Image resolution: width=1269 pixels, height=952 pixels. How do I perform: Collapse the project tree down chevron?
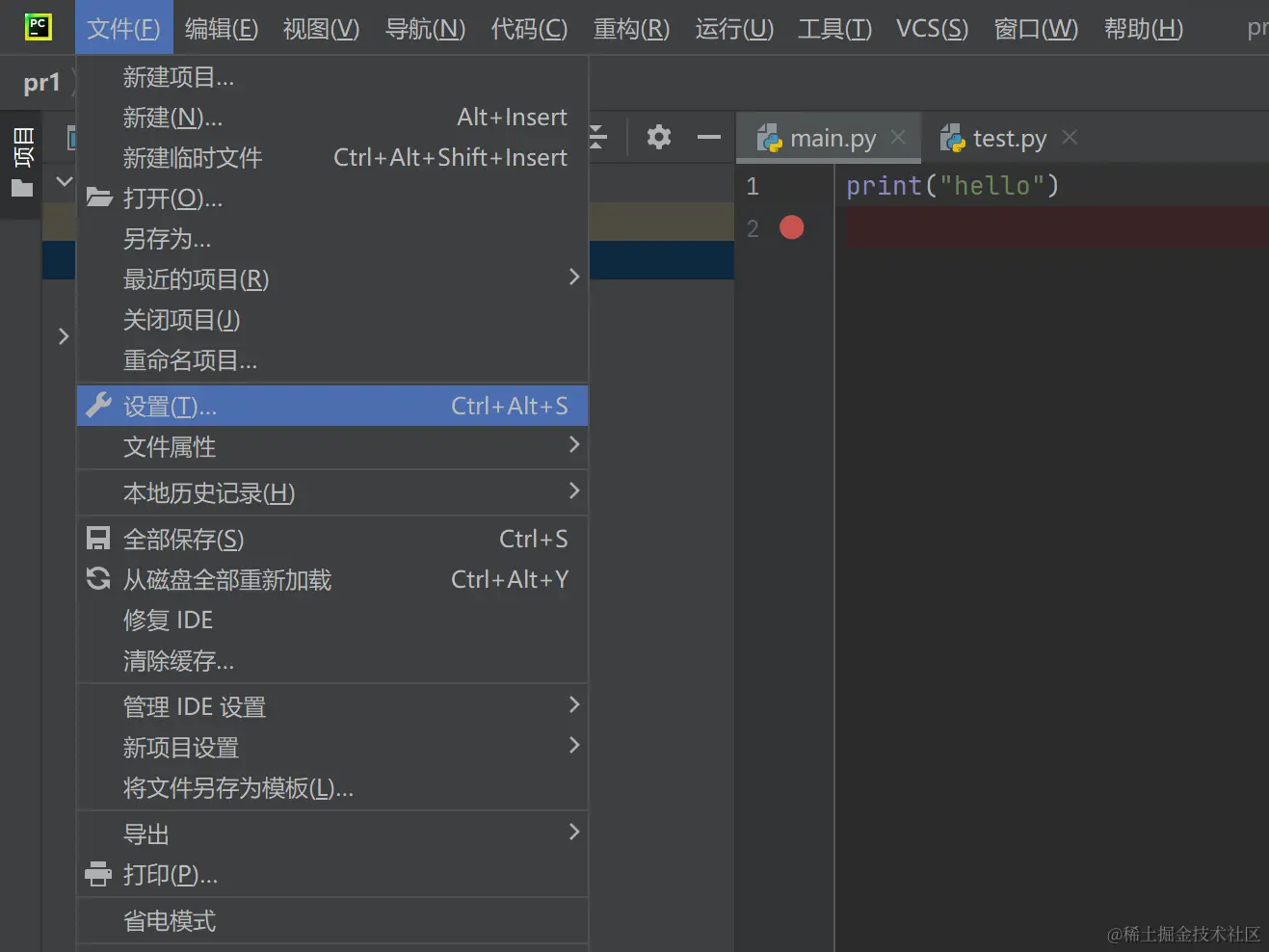(65, 181)
